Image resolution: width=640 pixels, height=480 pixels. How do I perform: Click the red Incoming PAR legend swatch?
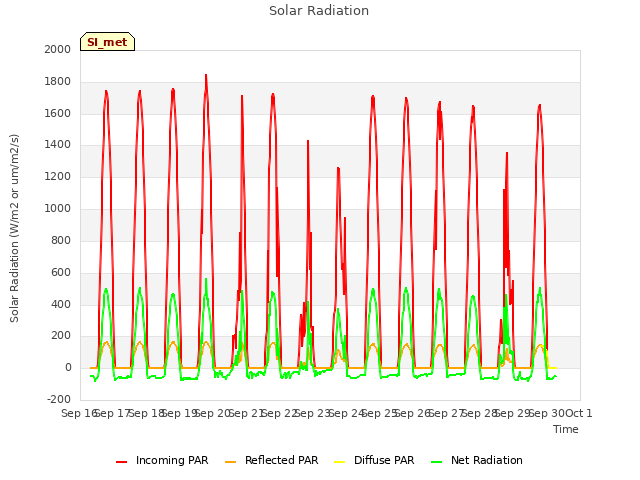121,462
